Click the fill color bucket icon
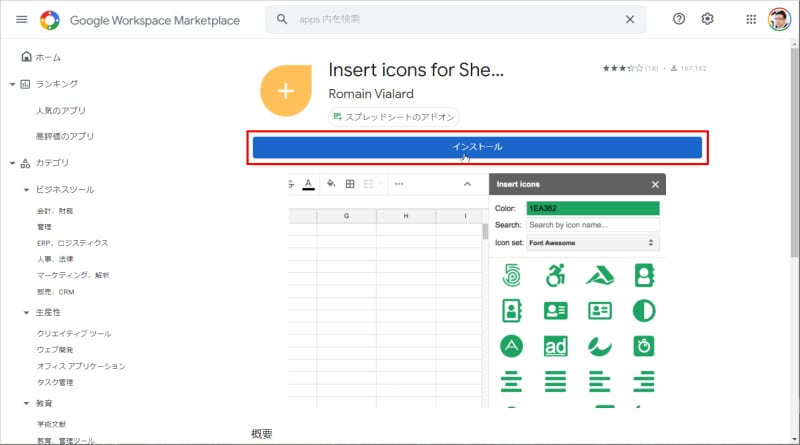Screen dimensions: 800x445 click(331, 184)
